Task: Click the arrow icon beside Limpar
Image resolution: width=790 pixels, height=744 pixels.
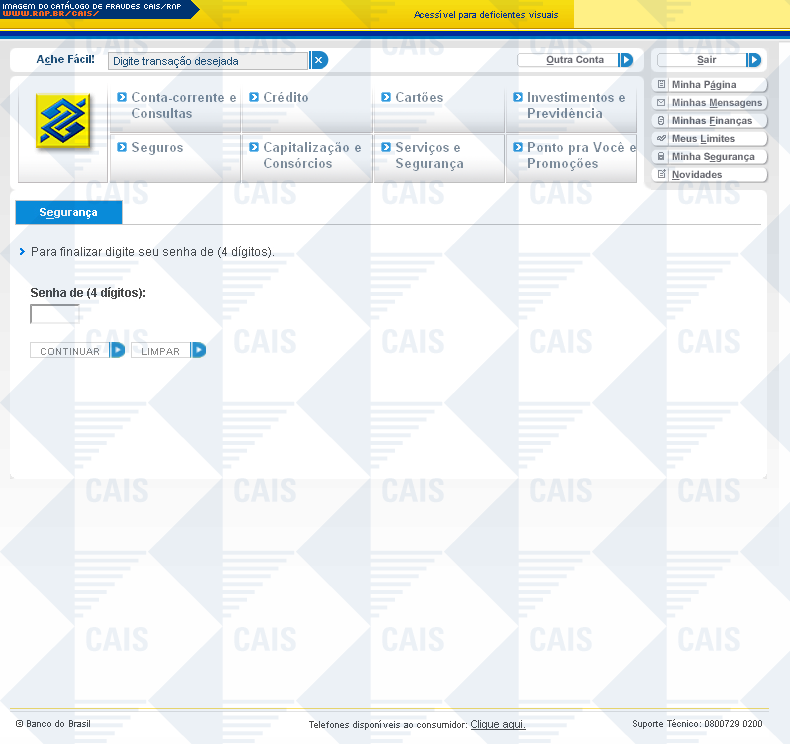Action: point(198,350)
